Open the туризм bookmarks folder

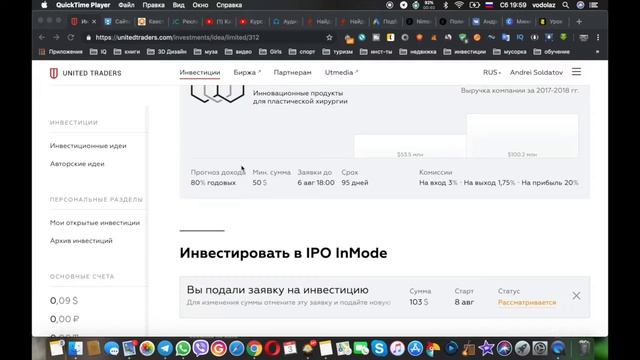click(338, 52)
